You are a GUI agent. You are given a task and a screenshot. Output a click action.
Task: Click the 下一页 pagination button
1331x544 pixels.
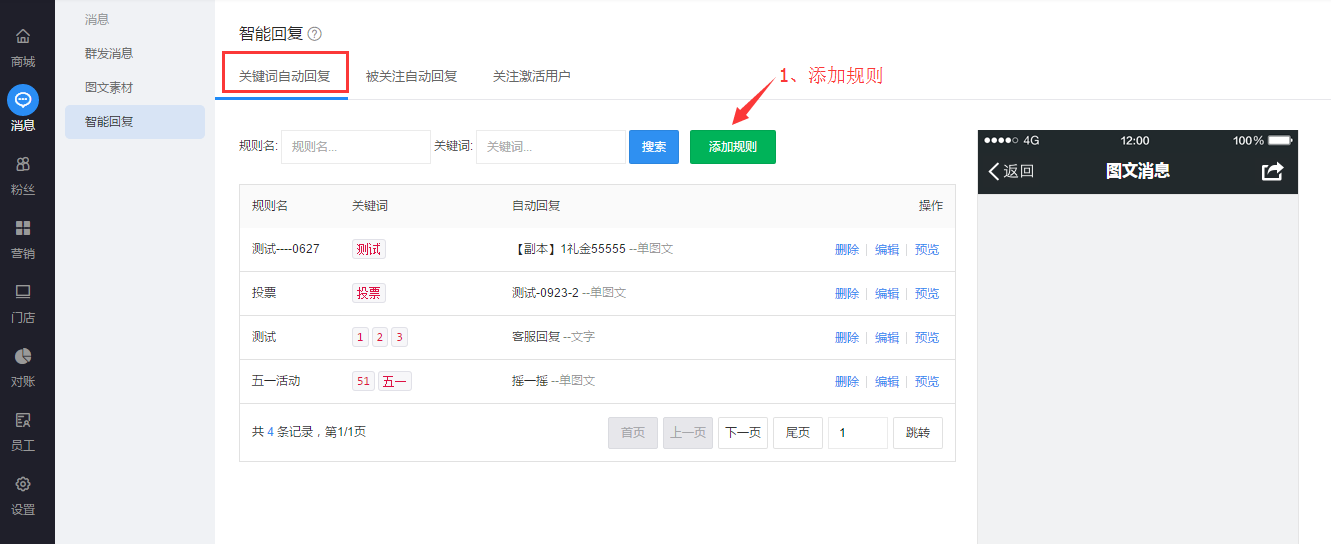coord(742,433)
